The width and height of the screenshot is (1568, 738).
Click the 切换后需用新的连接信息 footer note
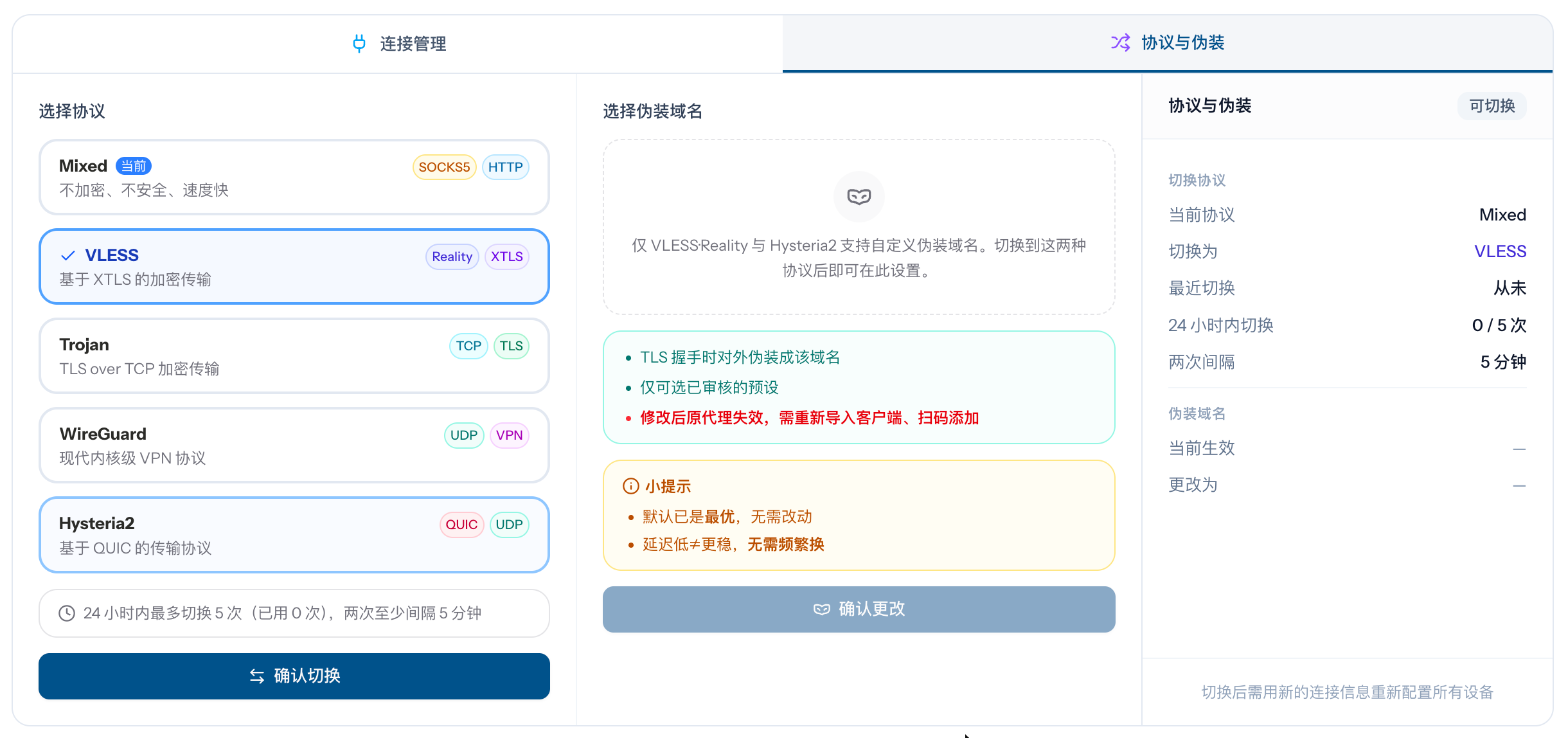tap(1347, 692)
